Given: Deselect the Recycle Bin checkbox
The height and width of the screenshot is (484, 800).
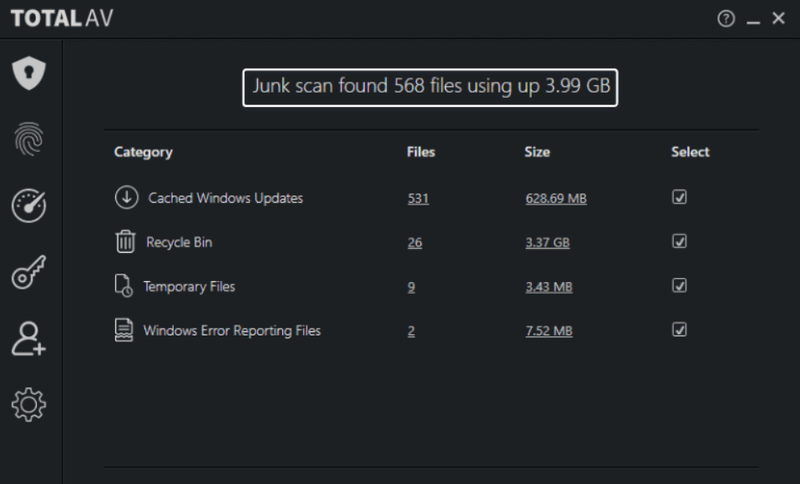Looking at the screenshot, I should pos(679,242).
